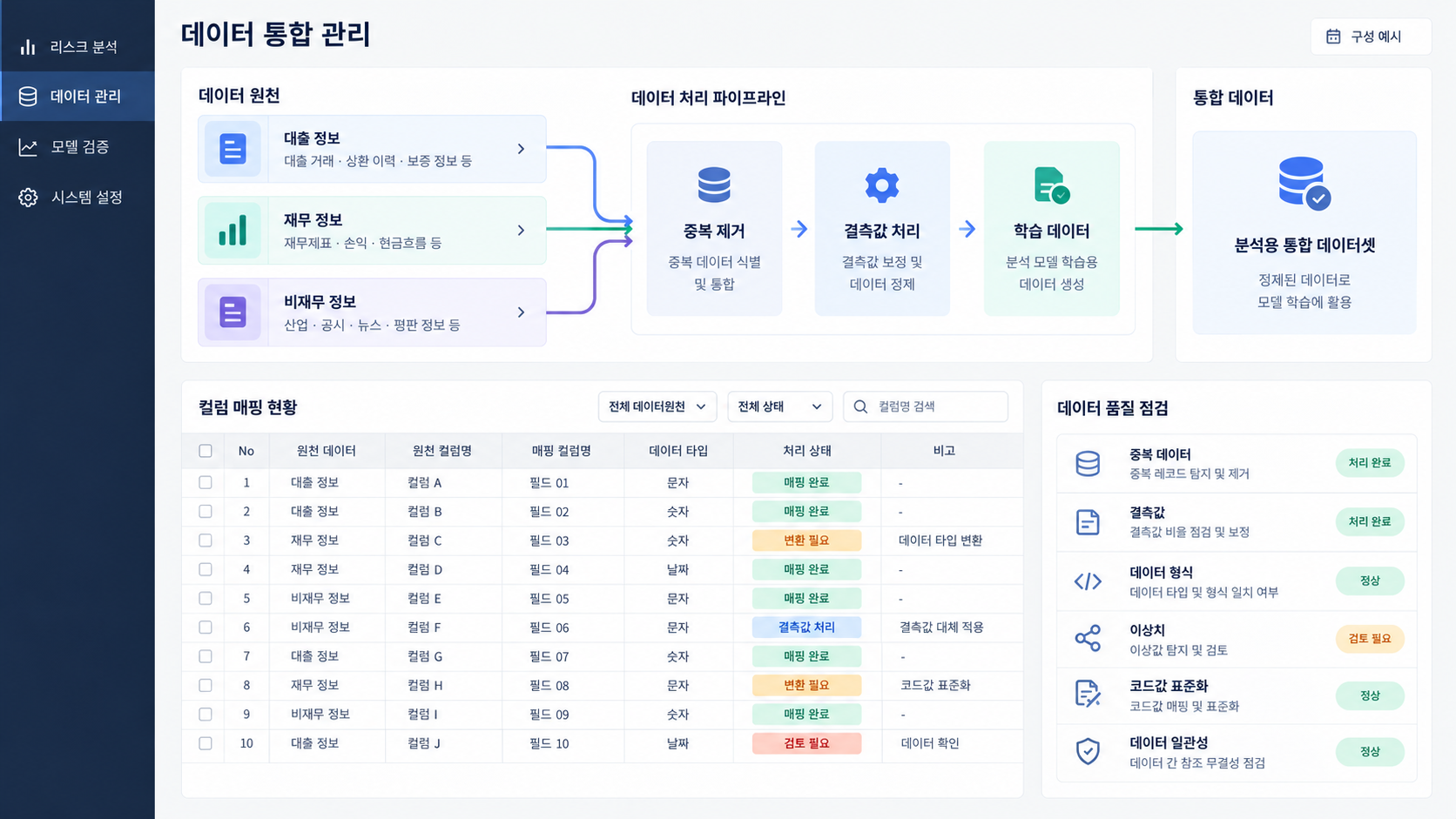Check the row 10 컬럼 J checkbox

[206, 743]
